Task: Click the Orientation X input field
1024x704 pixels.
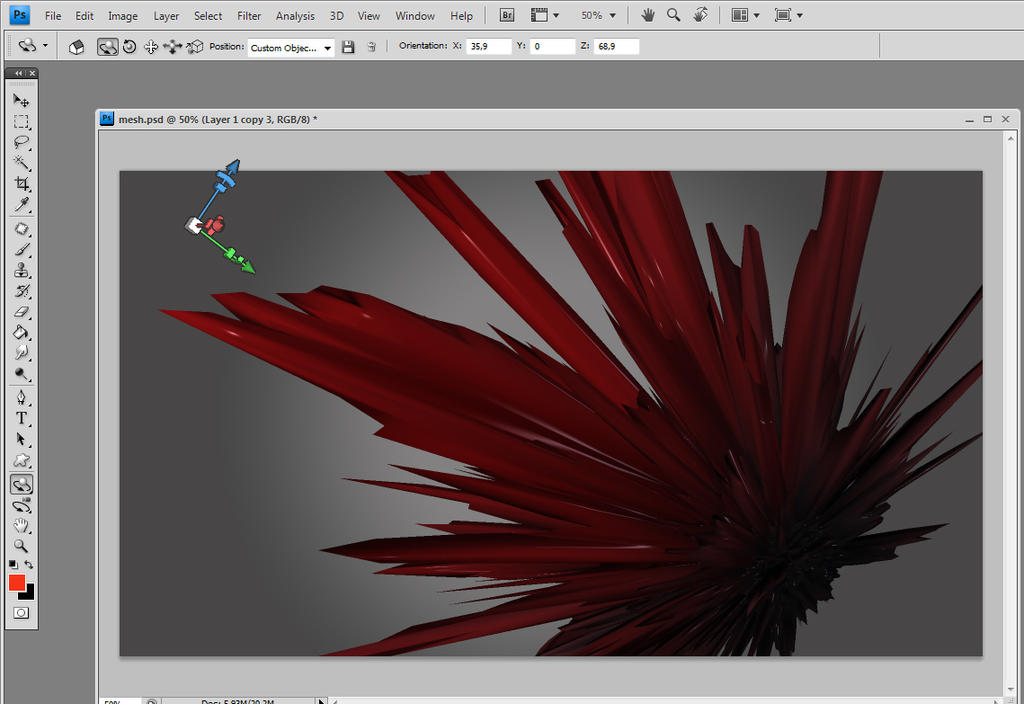Action: [488, 46]
